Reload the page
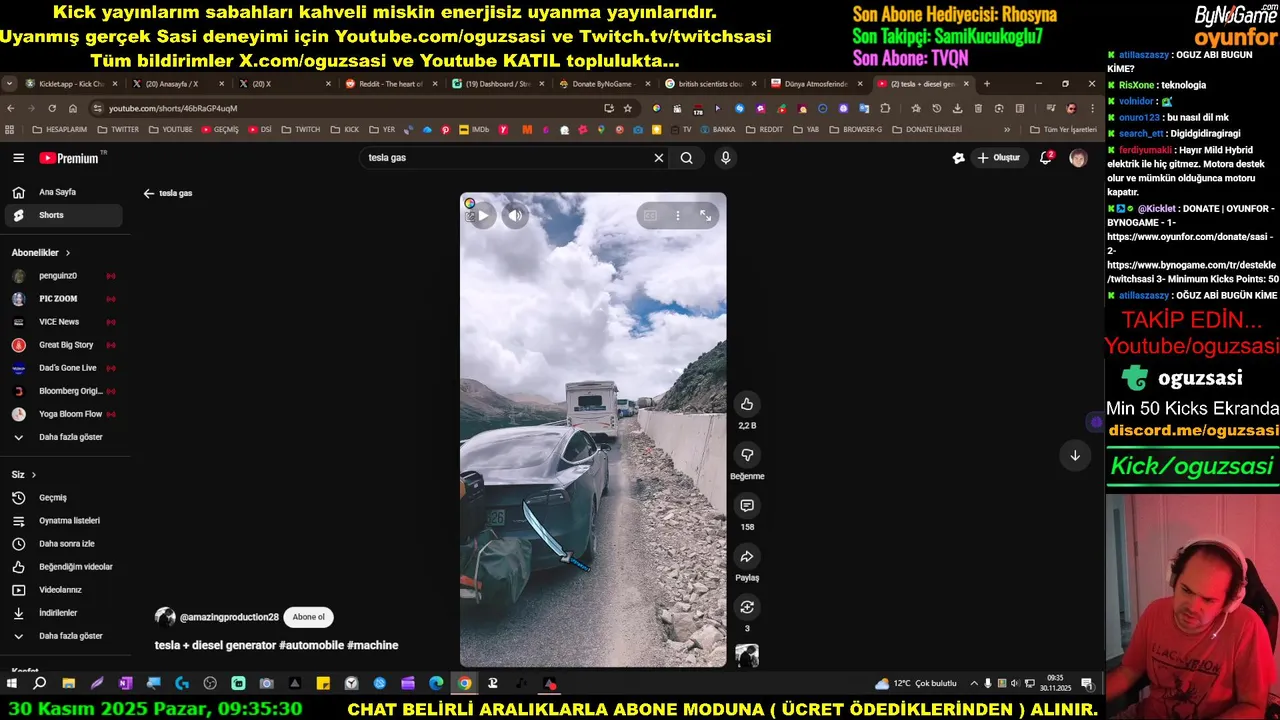This screenshot has width=1280, height=720. coord(52,108)
